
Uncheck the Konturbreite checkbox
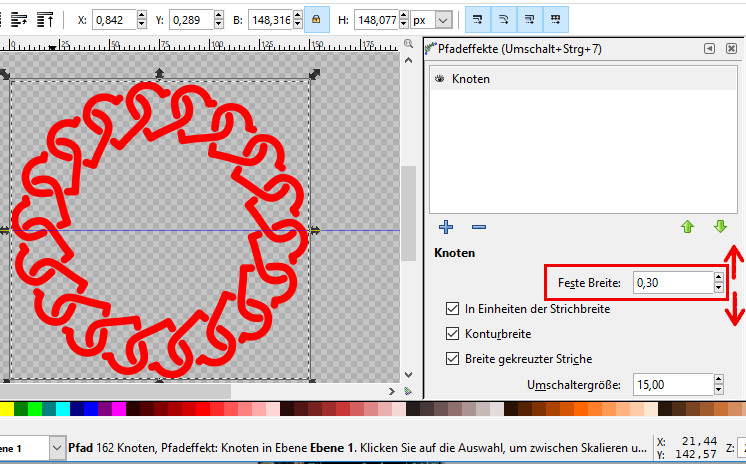(x=452, y=334)
